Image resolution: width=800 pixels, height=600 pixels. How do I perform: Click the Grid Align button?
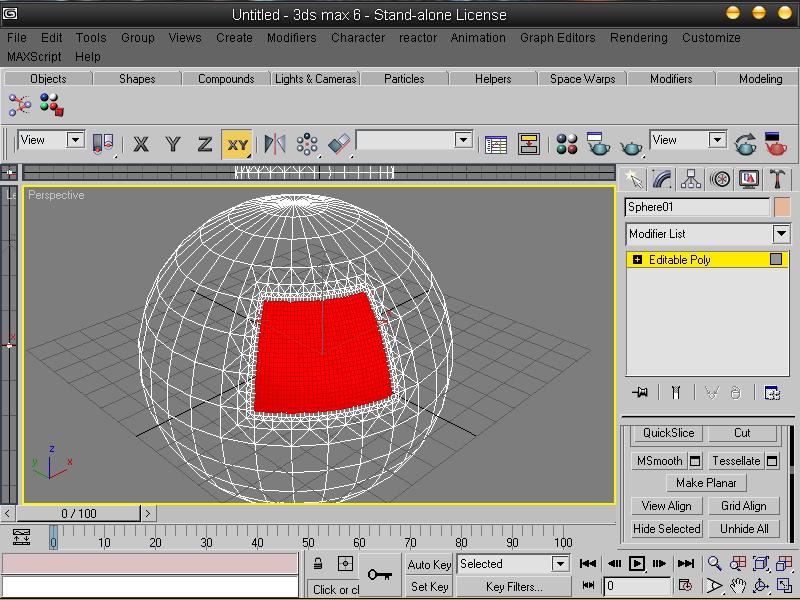pyautogui.click(x=744, y=506)
